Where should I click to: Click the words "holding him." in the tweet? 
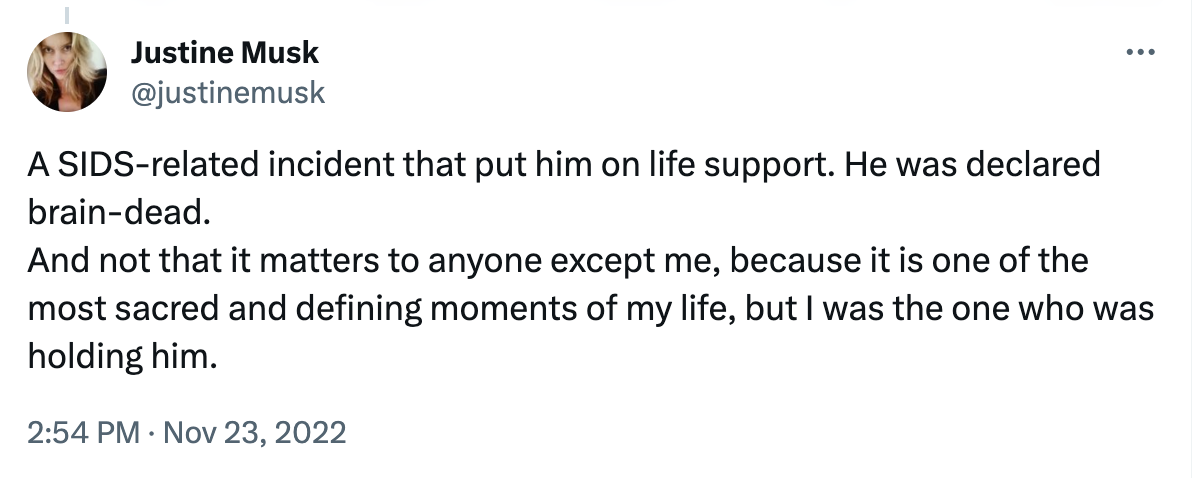click(122, 358)
